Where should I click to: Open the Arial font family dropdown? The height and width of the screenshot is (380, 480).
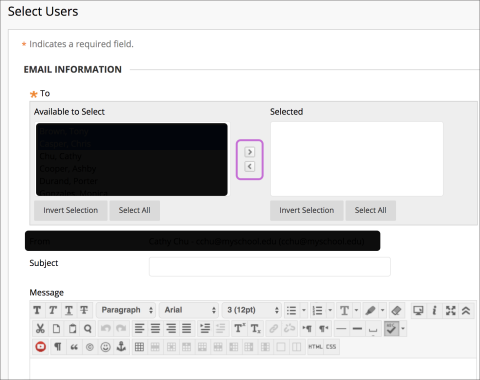pyautogui.click(x=189, y=310)
